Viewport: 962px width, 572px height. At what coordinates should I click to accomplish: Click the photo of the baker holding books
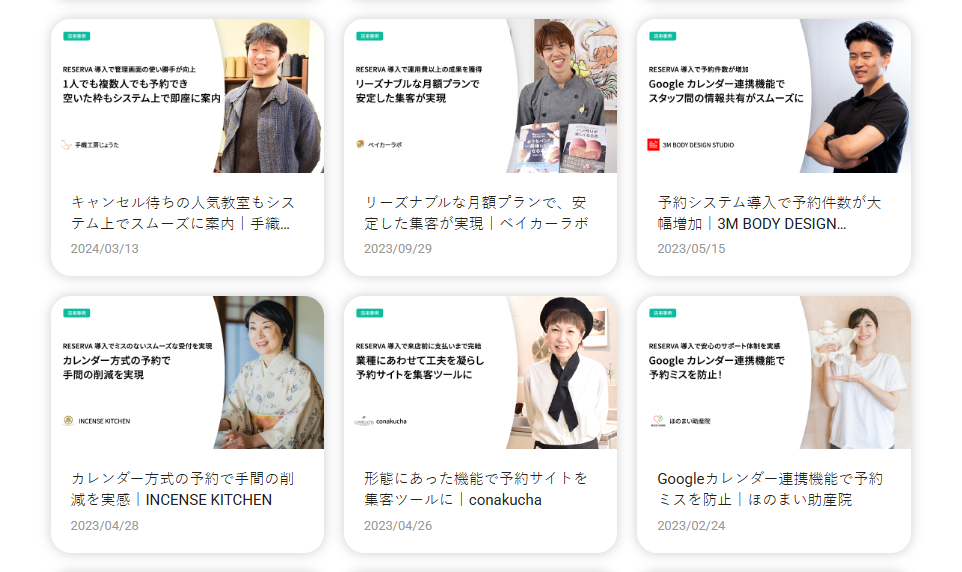tap(563, 96)
